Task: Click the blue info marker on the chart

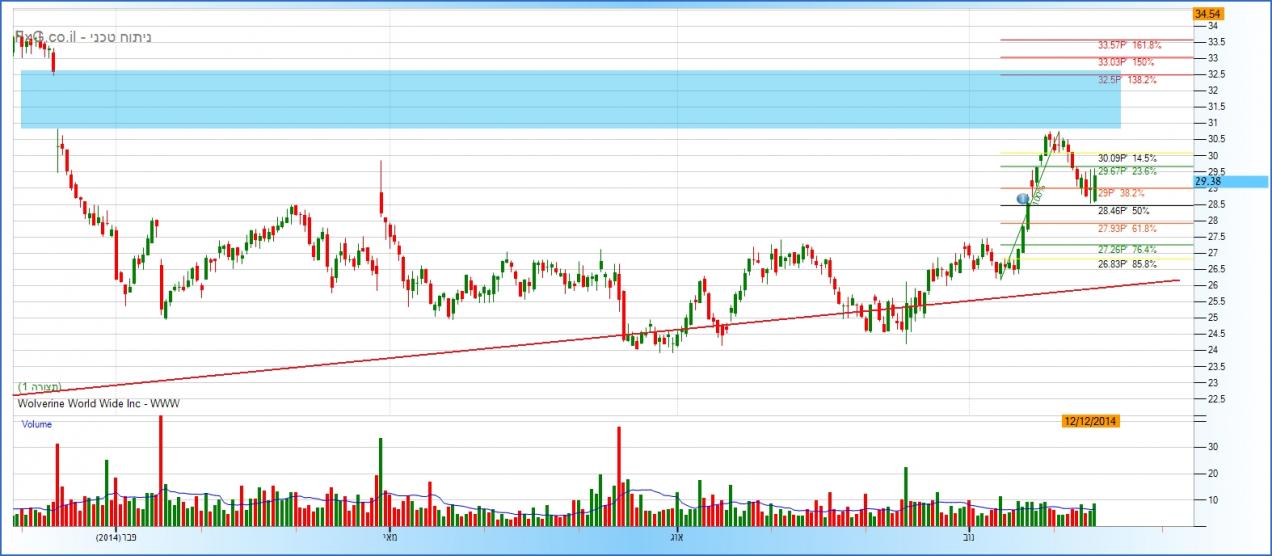Action: pos(1023,199)
